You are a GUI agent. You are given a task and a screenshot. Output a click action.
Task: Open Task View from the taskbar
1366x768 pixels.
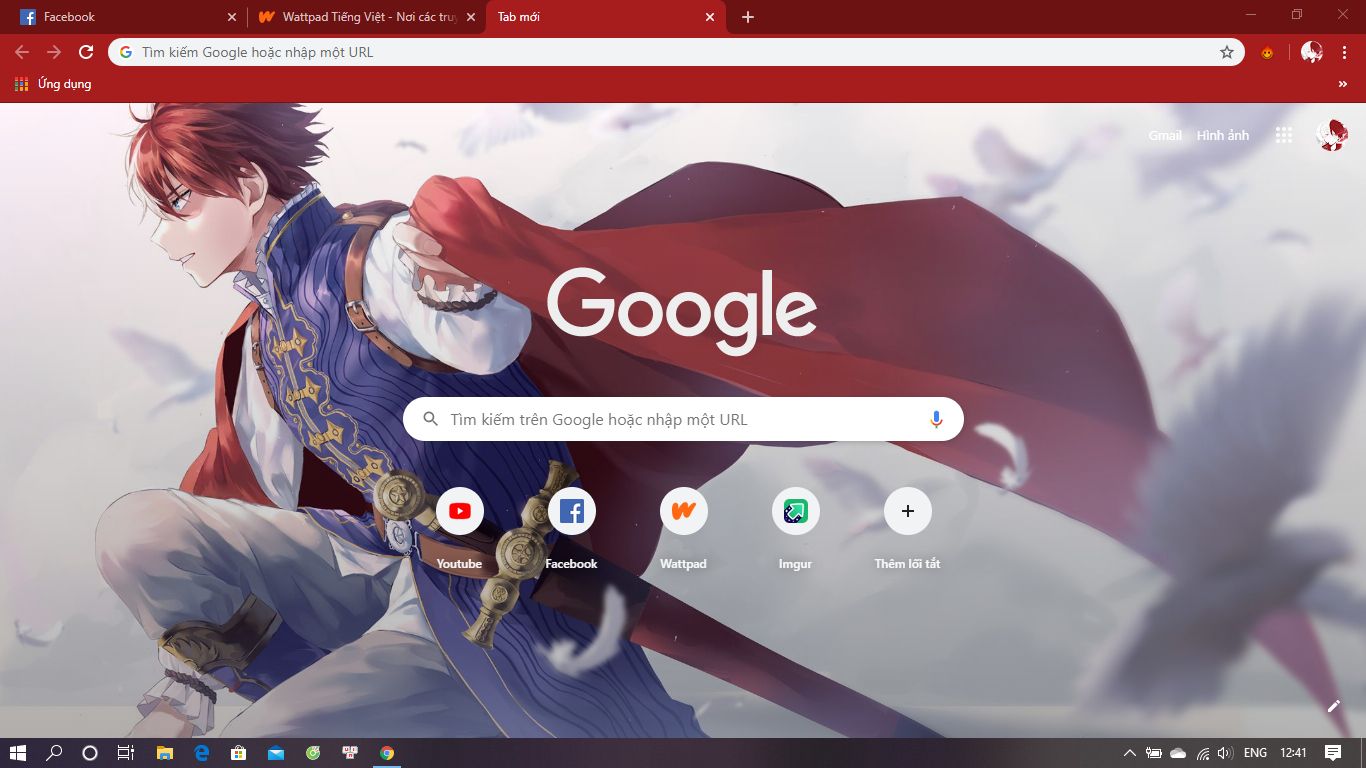point(125,753)
